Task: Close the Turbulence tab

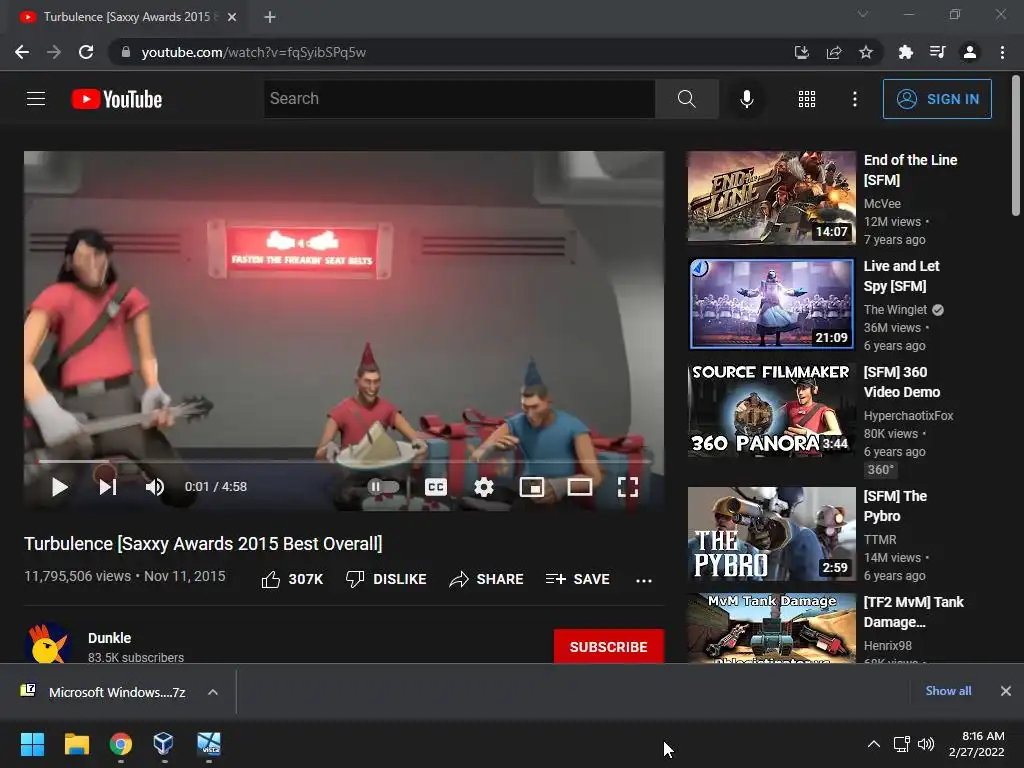Action: pyautogui.click(x=232, y=17)
